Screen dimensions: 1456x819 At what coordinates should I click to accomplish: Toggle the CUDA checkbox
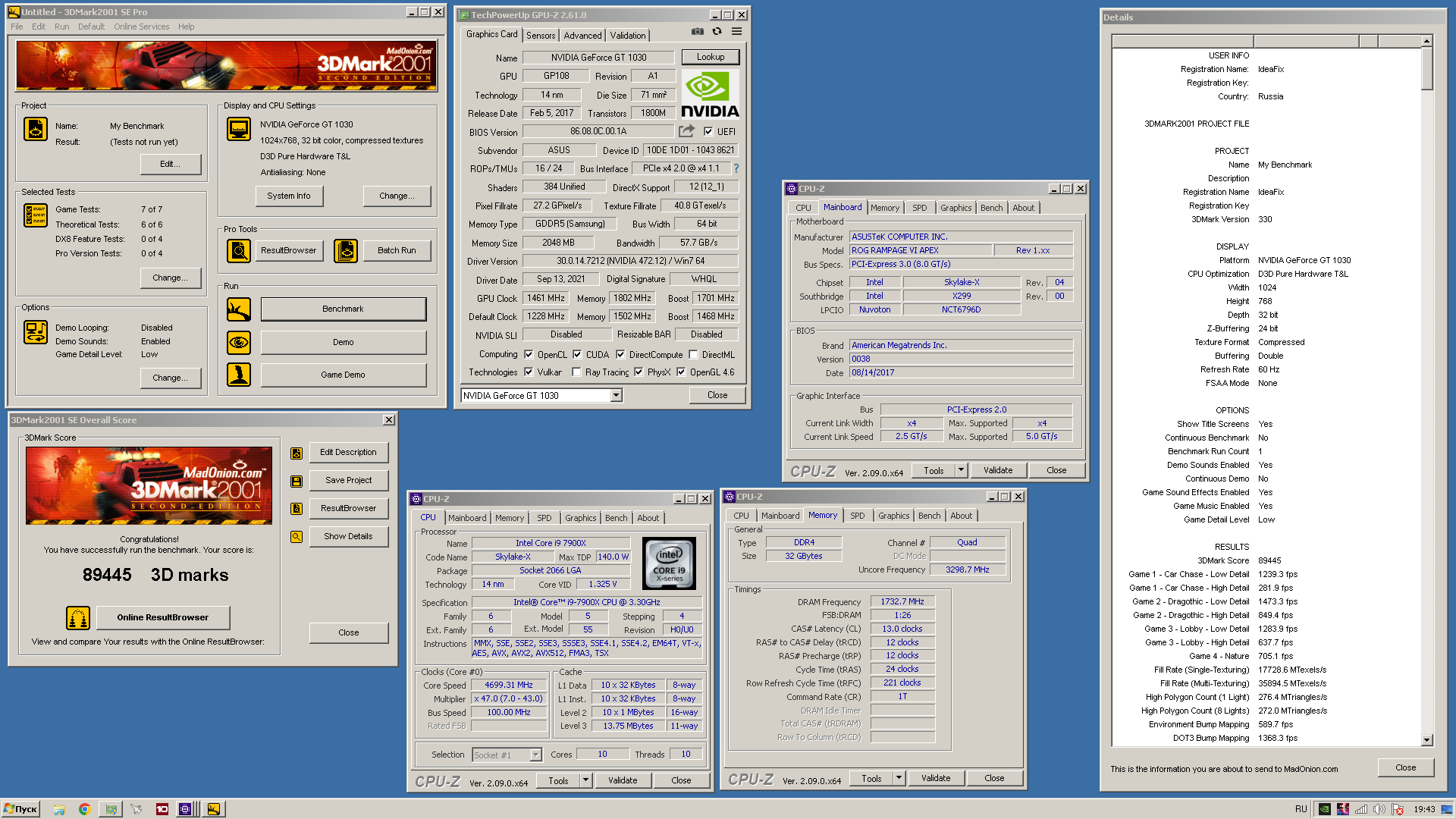577,354
